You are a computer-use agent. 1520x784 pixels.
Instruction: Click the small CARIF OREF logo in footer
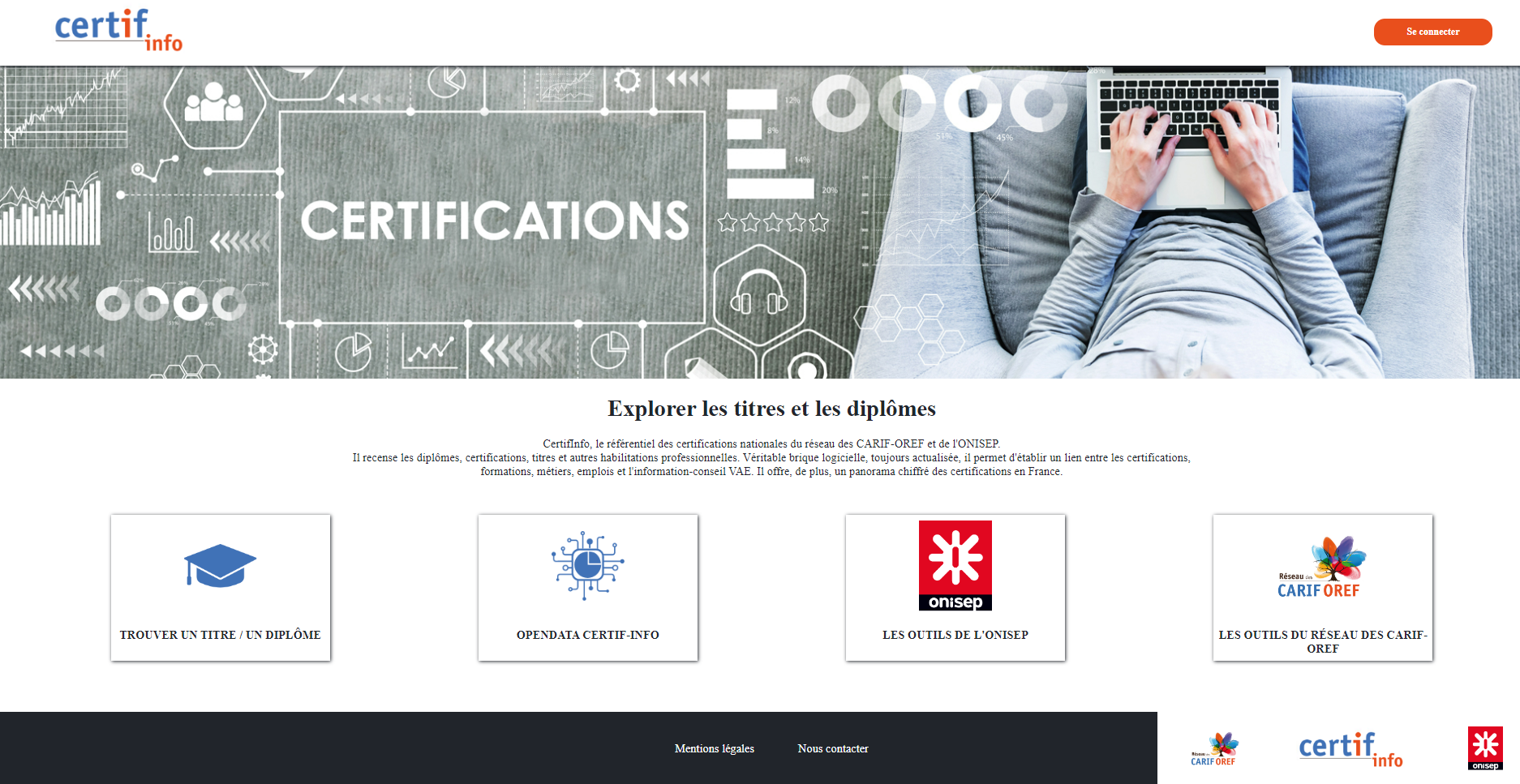coord(1213,749)
